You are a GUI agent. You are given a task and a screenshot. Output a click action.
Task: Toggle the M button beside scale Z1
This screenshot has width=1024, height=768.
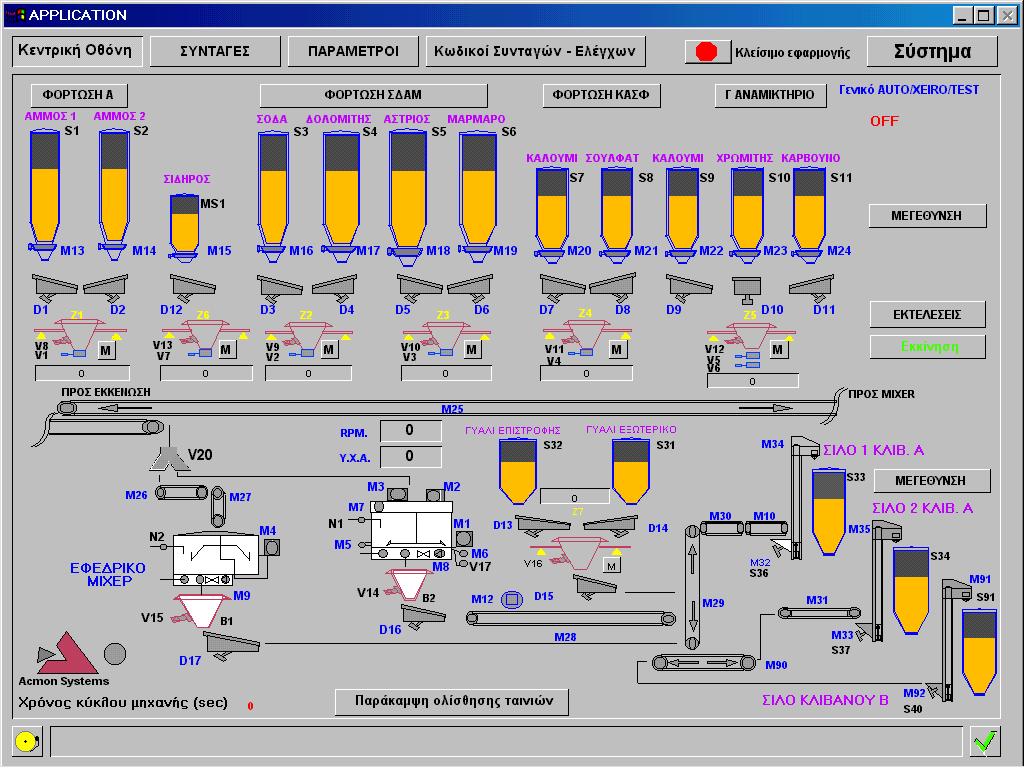[106, 350]
